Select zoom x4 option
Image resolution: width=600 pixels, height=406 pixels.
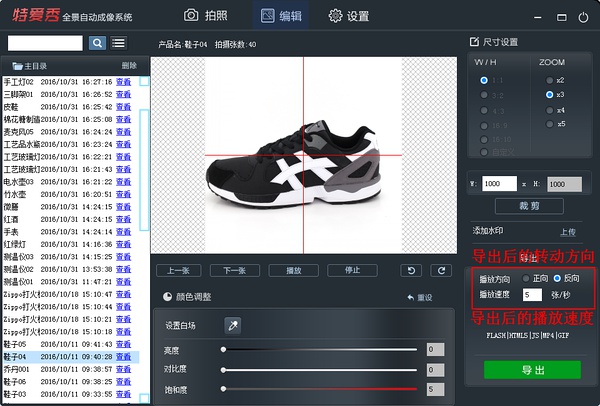(x=549, y=110)
